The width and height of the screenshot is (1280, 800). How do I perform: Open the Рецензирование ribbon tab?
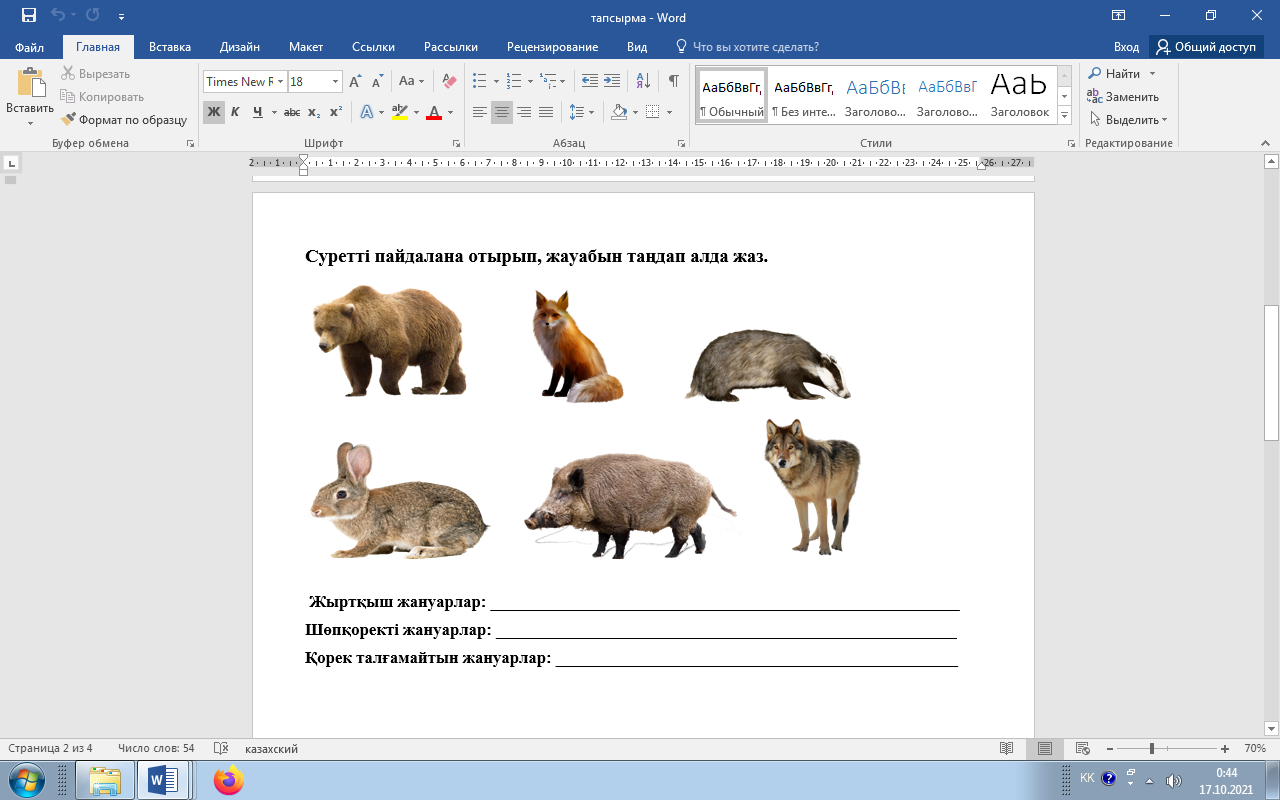click(x=552, y=47)
